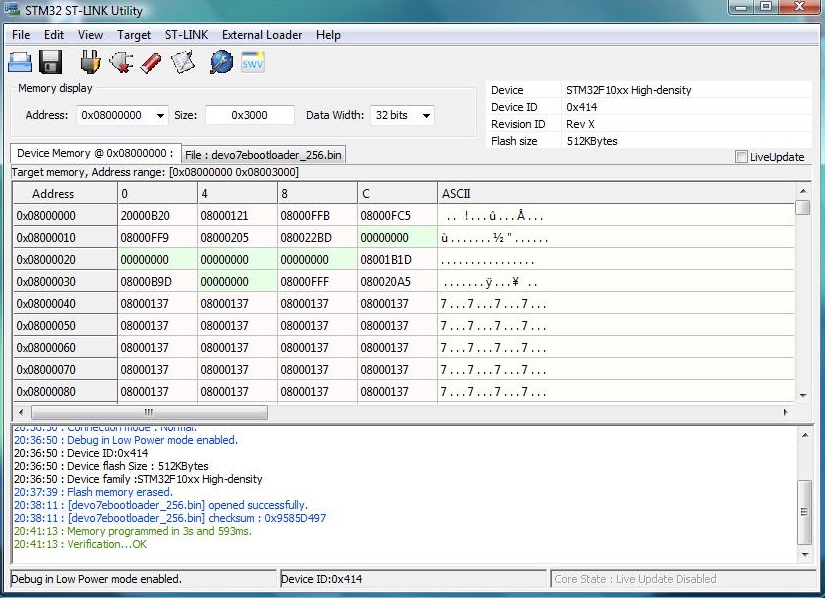The width and height of the screenshot is (825, 598).
Task: Enable the LiveUpdate checkbox
Action: tap(741, 156)
